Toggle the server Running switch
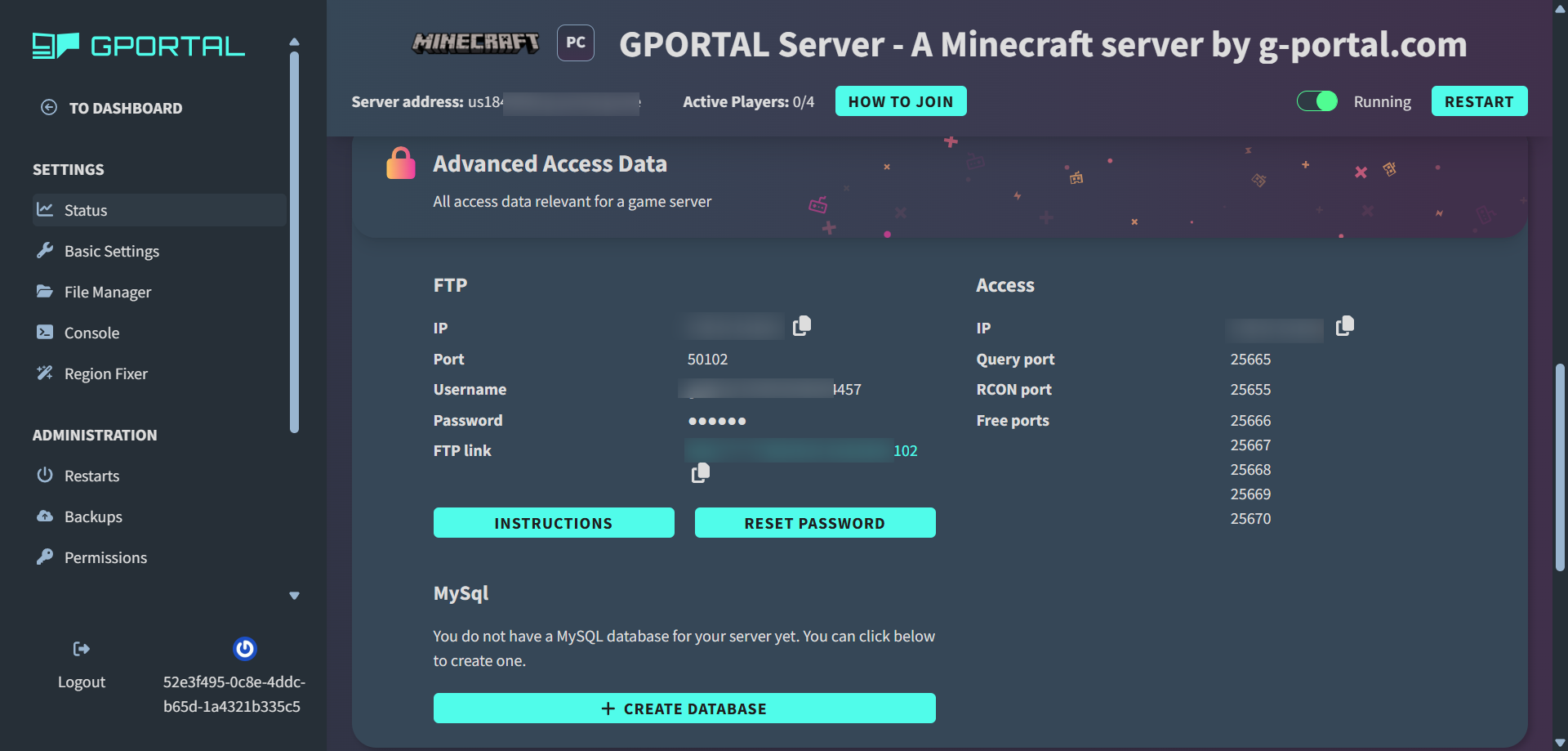The height and width of the screenshot is (751, 1568). (x=1317, y=101)
